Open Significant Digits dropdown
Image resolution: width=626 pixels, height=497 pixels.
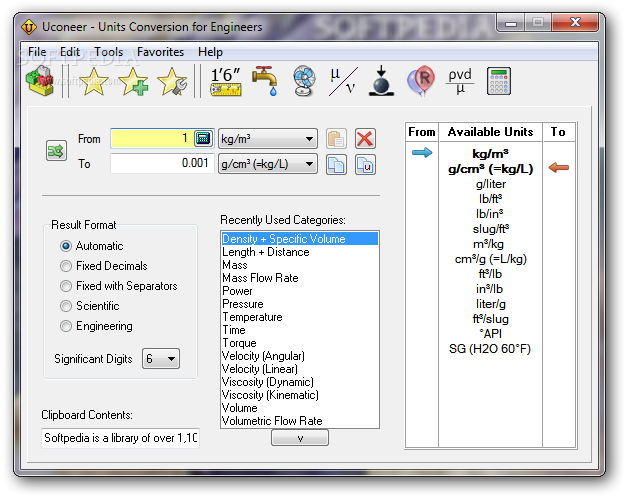click(161, 358)
